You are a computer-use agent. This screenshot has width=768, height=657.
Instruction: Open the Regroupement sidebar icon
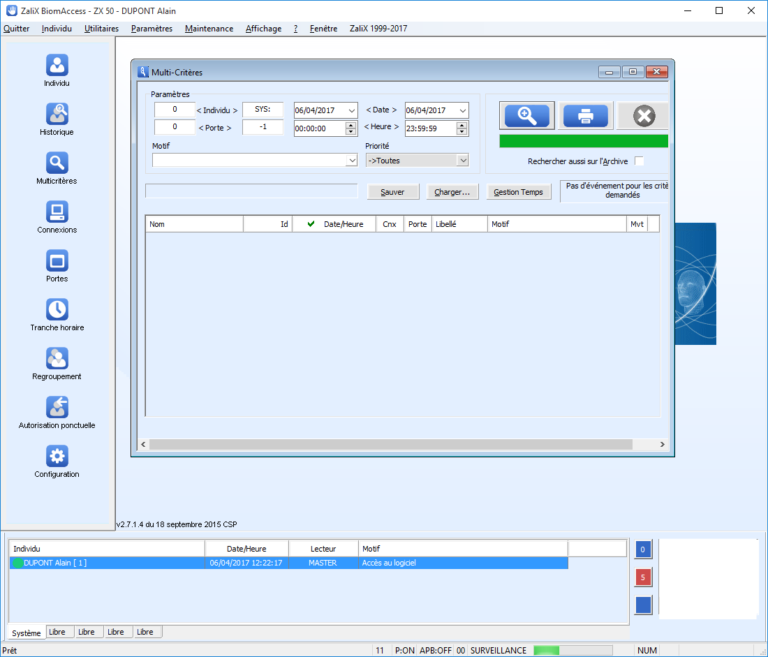[57, 359]
